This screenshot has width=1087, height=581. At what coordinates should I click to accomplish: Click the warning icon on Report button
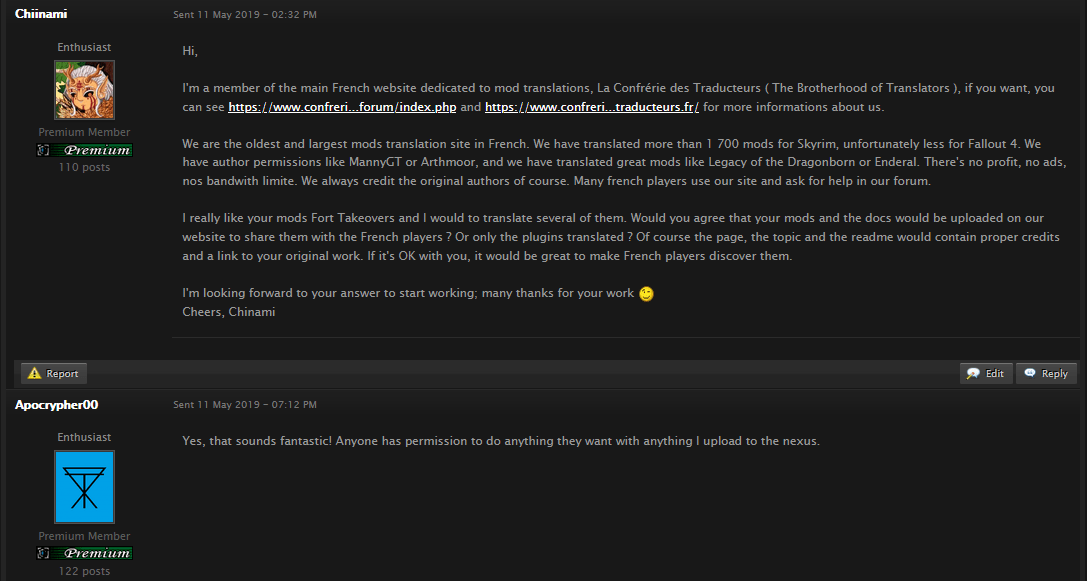[35, 373]
